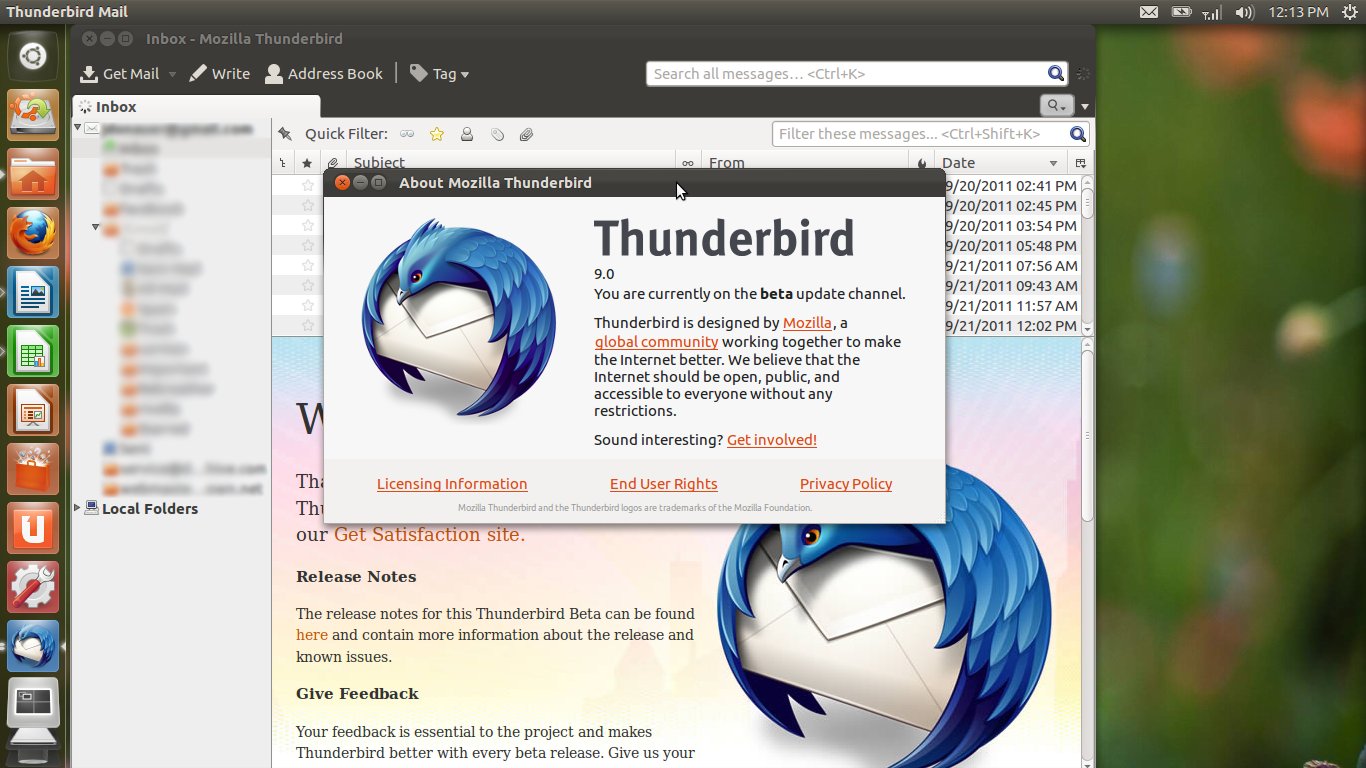This screenshot has height=768, width=1366.
Task: Toggle the Starred quick filter
Action: point(437,134)
